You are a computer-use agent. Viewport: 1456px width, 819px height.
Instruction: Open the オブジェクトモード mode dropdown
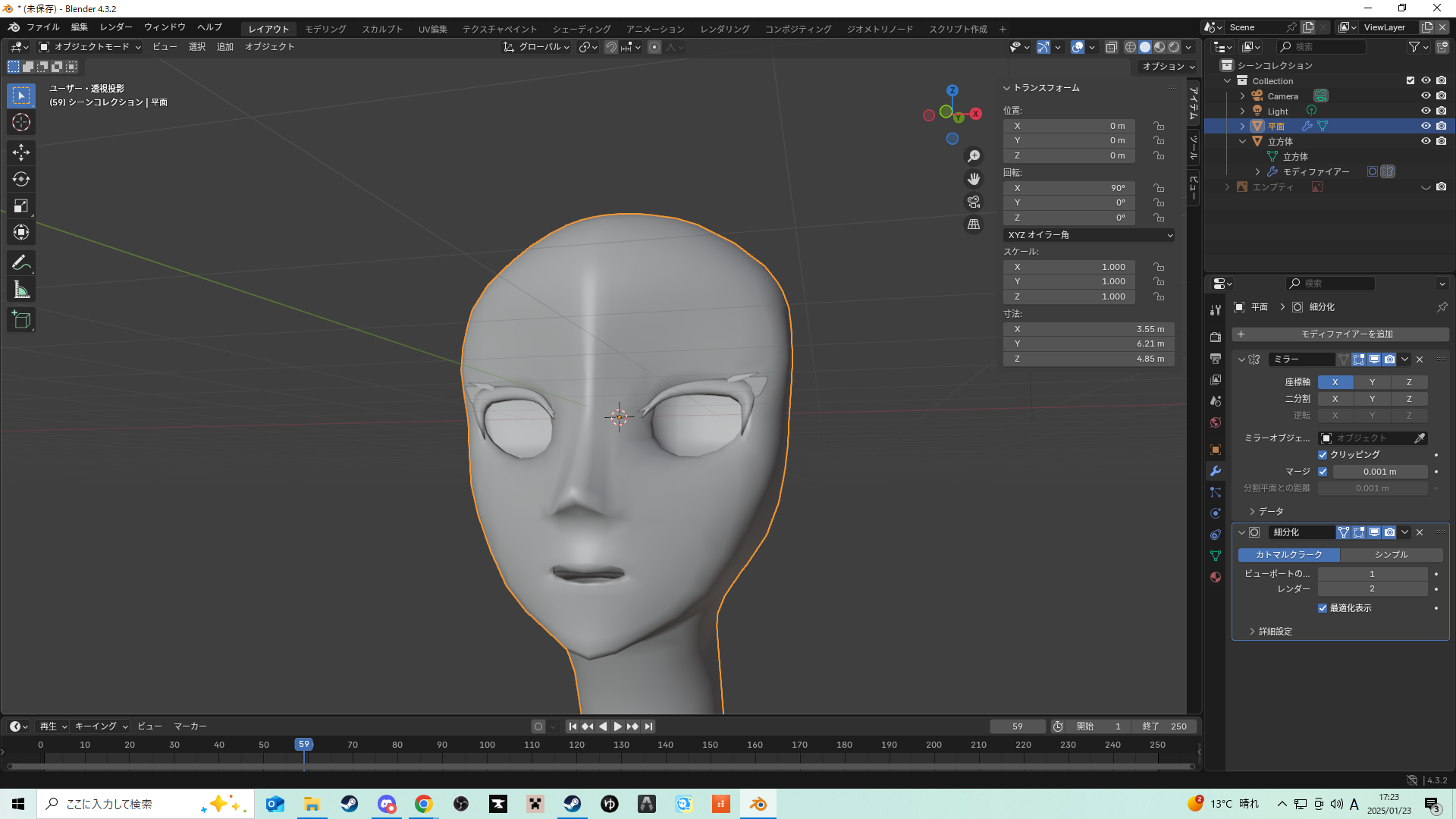coord(90,47)
